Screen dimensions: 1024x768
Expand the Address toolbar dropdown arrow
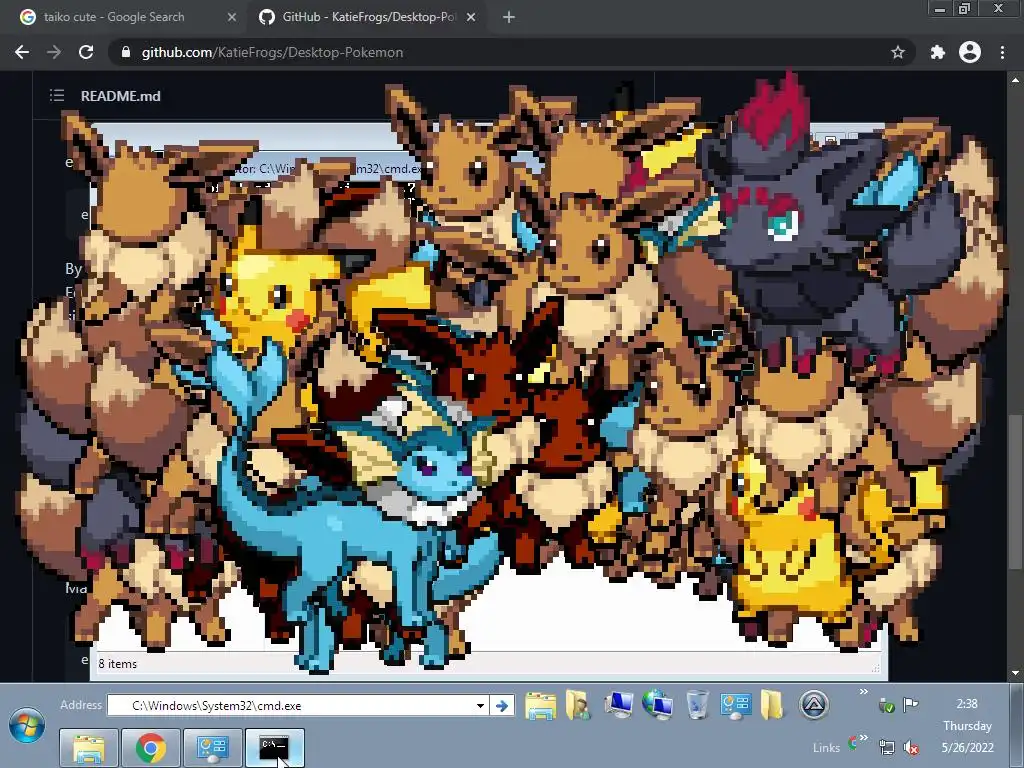pyautogui.click(x=481, y=705)
